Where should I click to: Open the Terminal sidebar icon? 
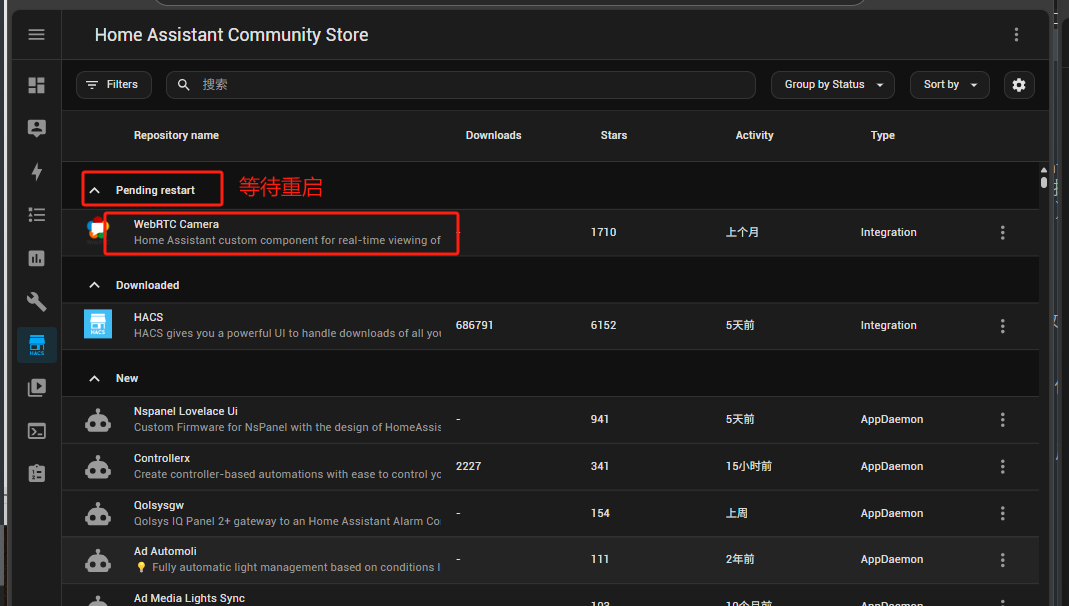37,431
